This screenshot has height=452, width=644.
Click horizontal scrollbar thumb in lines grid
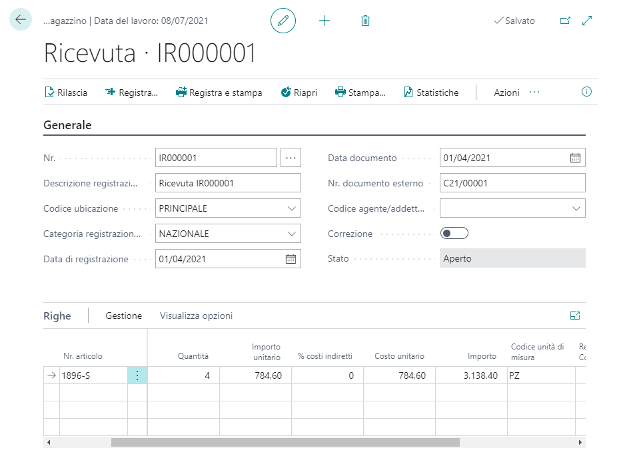point(285,442)
